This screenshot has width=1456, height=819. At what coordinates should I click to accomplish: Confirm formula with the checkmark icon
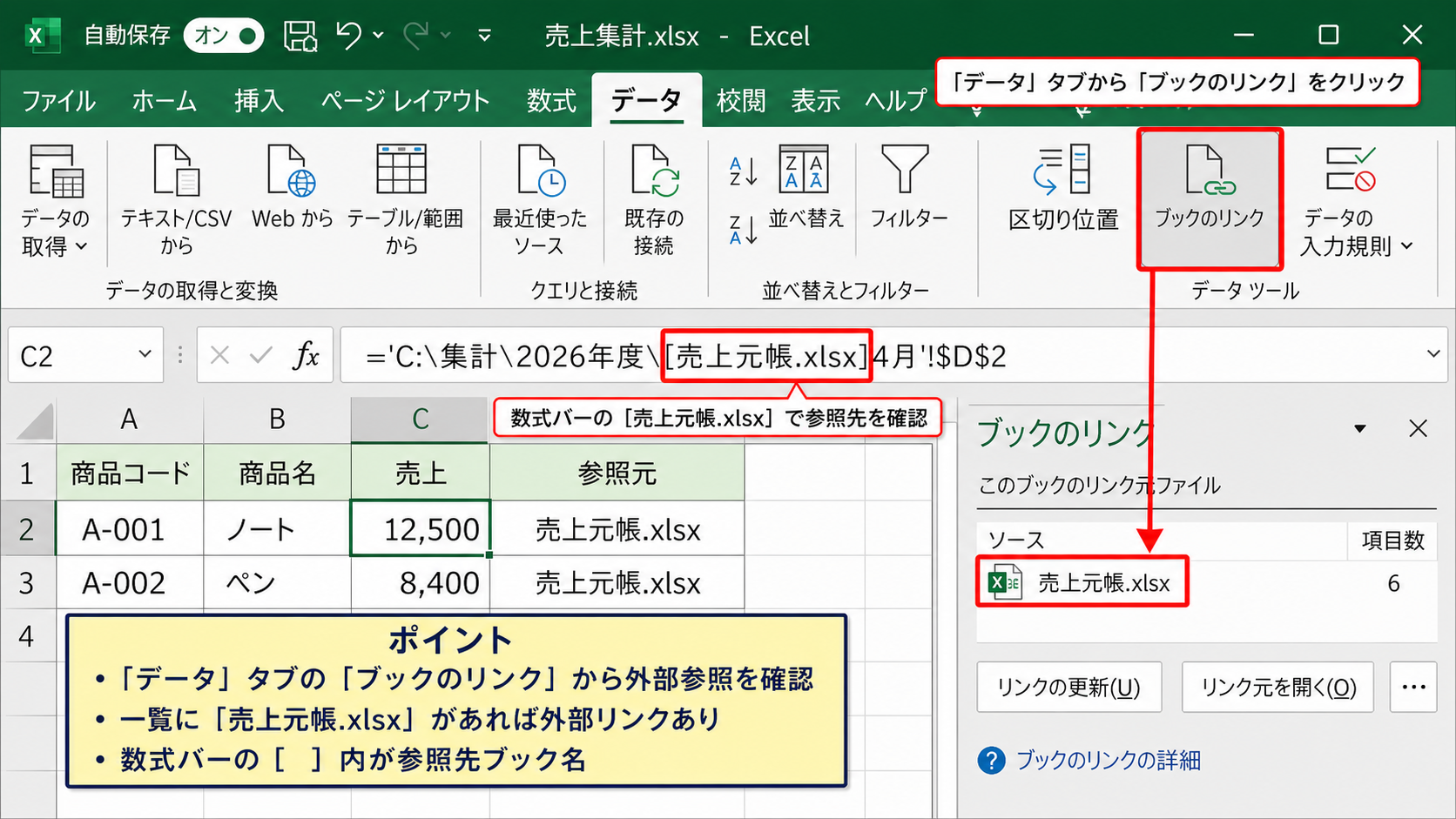[260, 355]
